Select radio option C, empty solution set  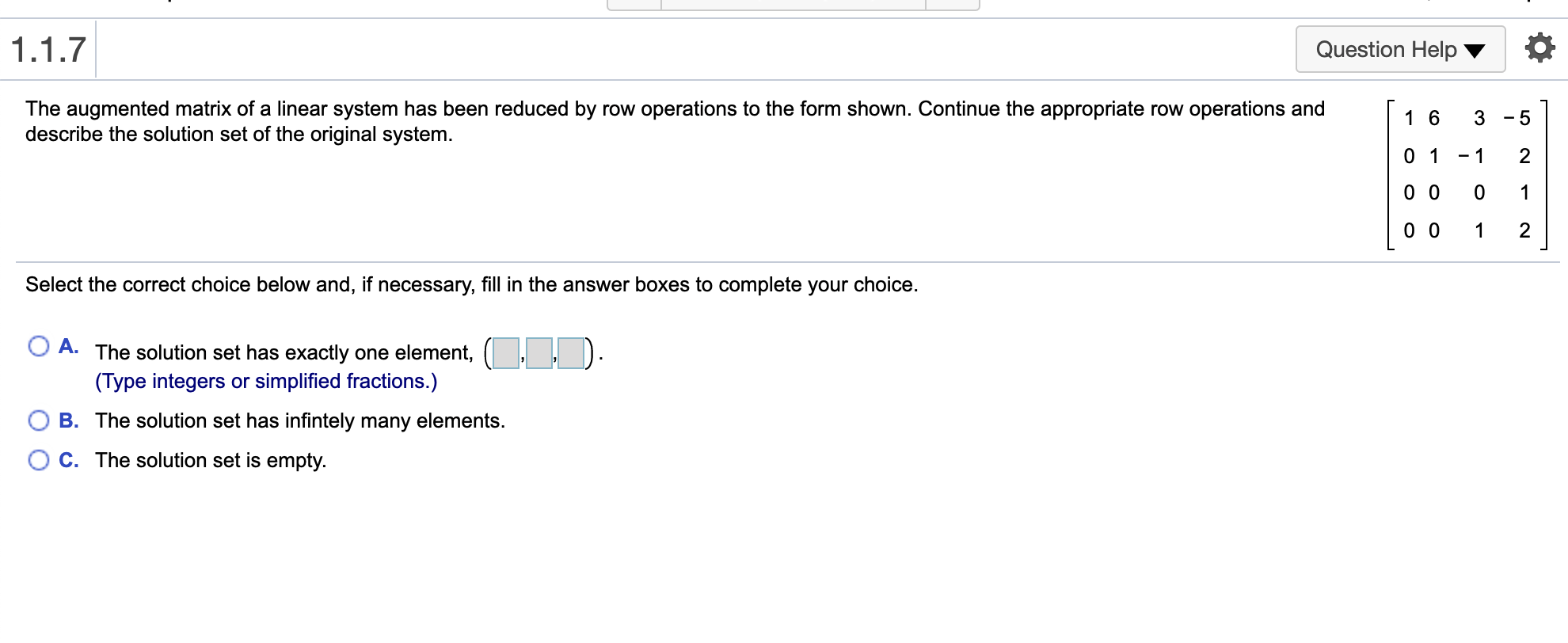39,460
